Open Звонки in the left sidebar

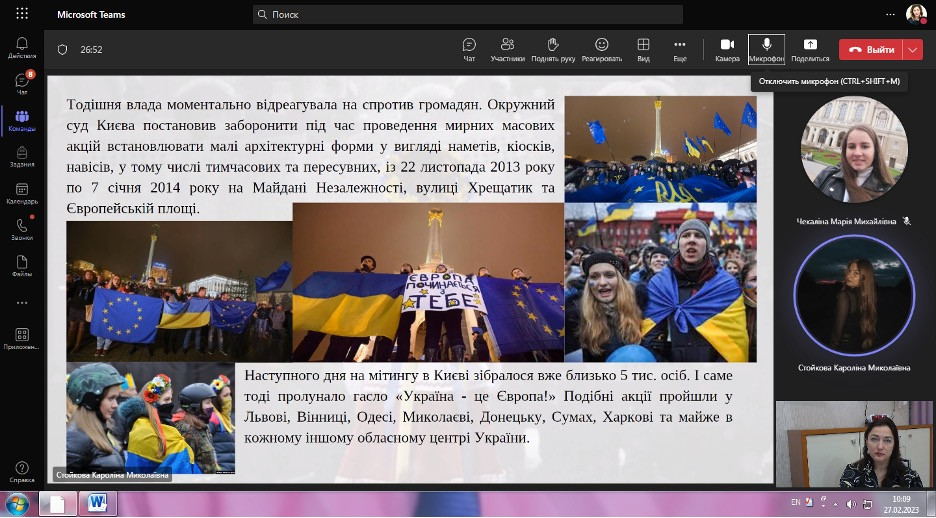point(22,228)
